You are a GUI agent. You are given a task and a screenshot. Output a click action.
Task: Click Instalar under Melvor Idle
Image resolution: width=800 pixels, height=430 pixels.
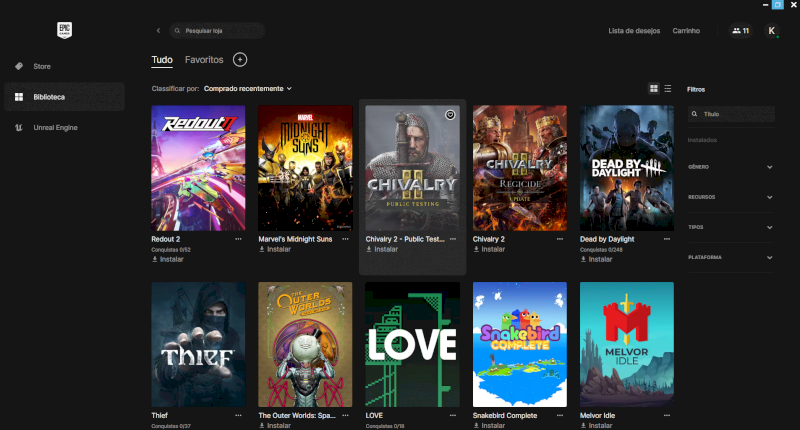[596, 425]
